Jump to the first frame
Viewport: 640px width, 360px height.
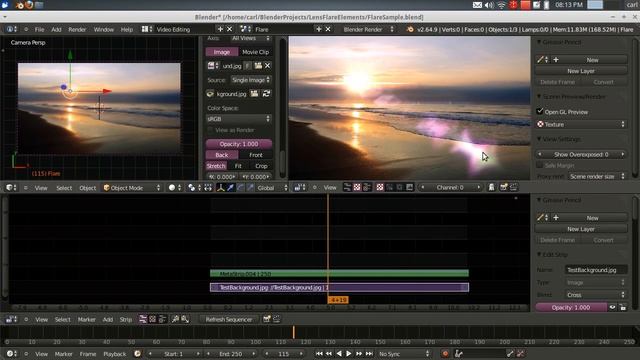coord(319,353)
